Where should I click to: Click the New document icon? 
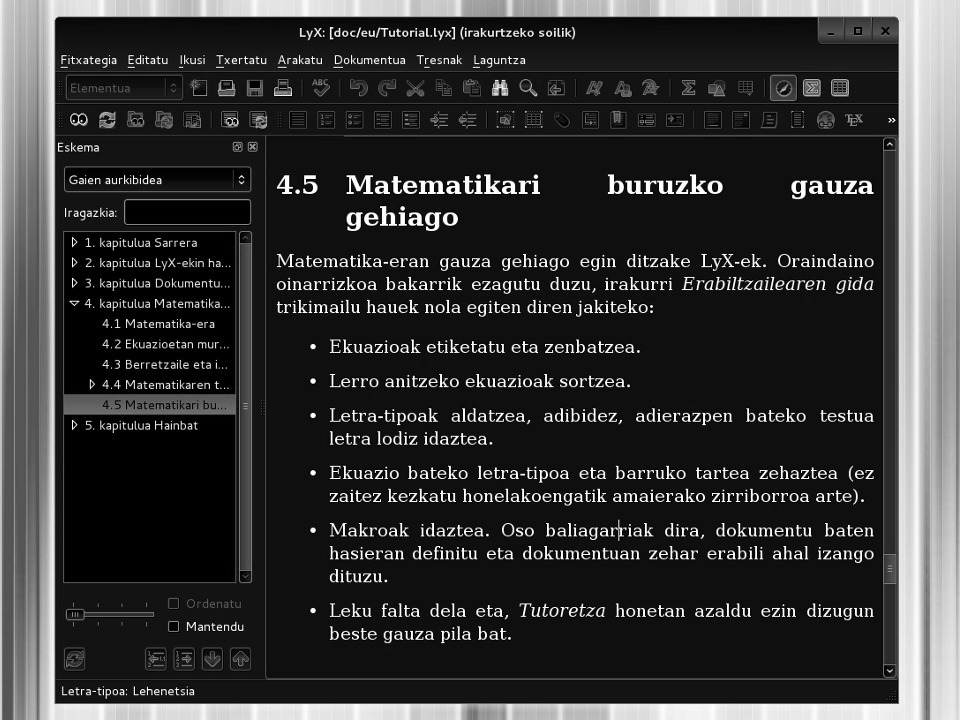(x=198, y=88)
